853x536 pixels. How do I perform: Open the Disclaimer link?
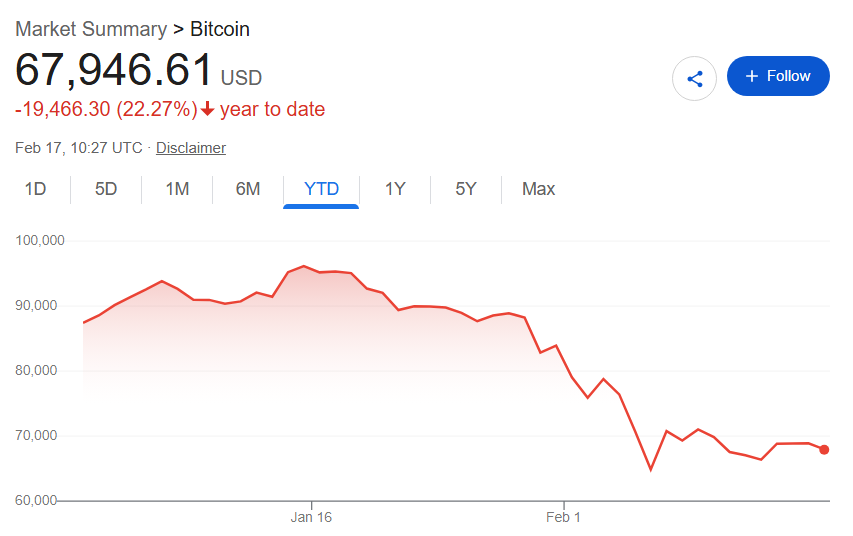tap(191, 148)
